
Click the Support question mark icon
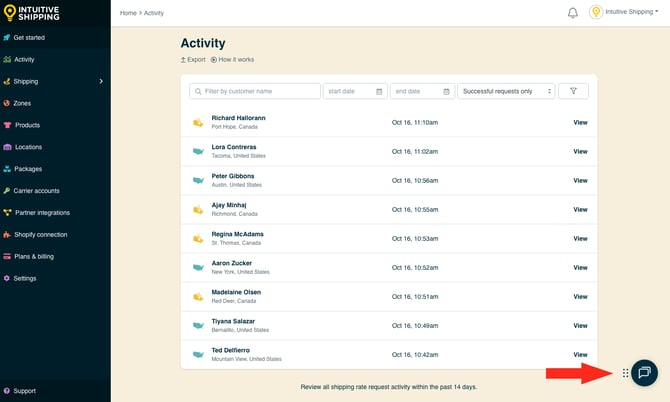[6, 391]
